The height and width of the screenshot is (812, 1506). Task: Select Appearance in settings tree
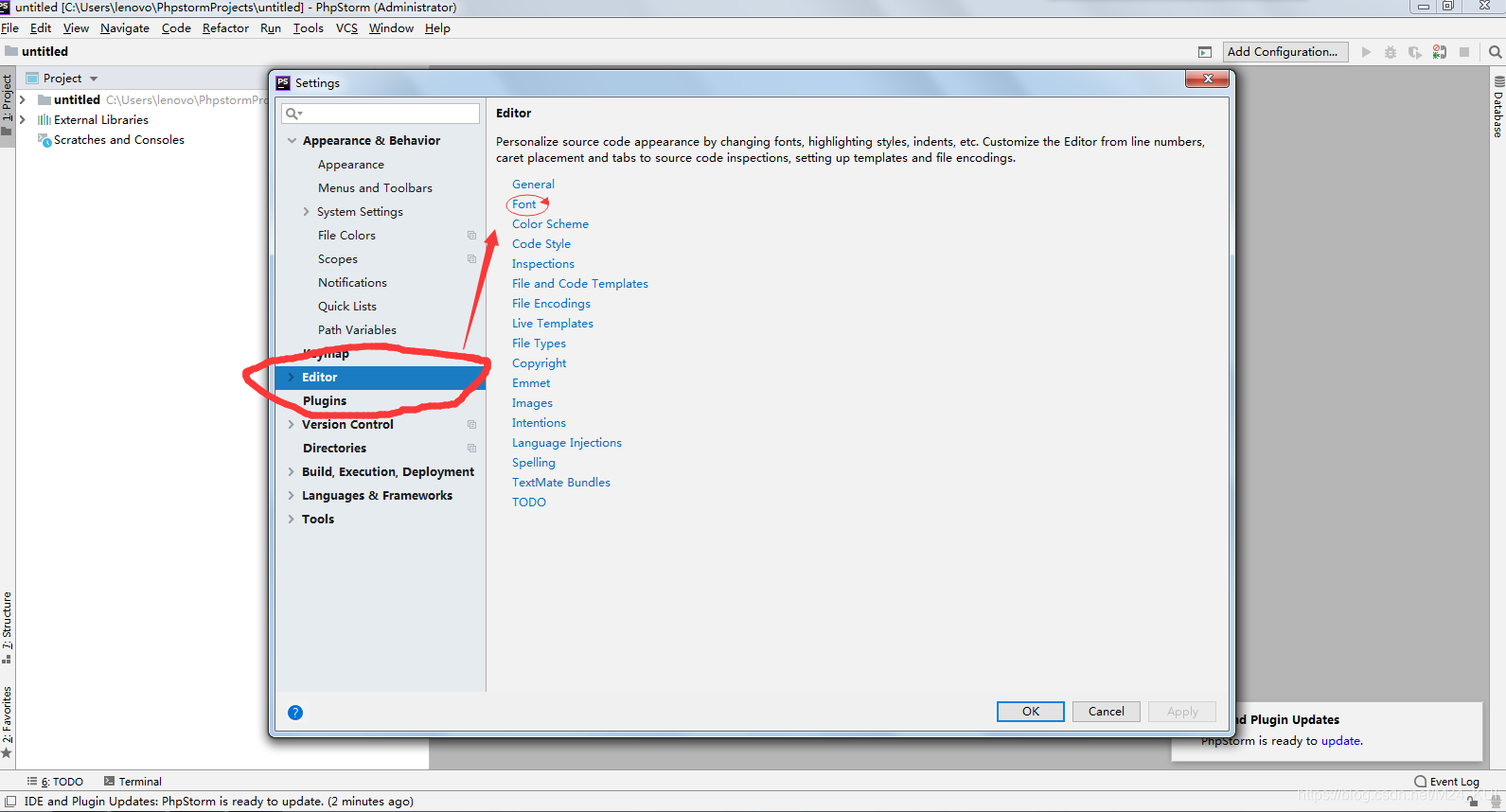tap(351, 165)
